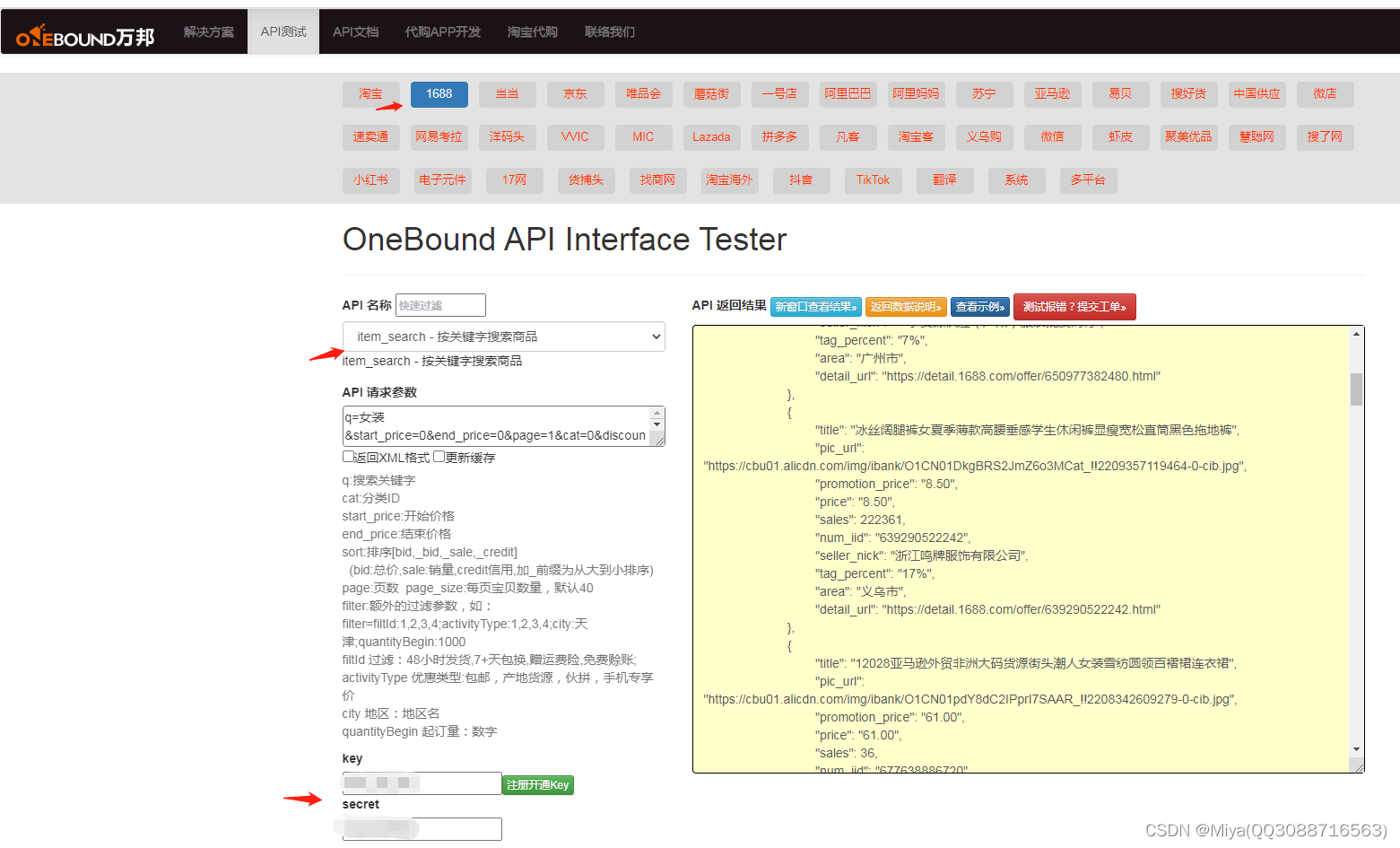The image size is (1400, 848).
Task: Click the secret input field
Action: coord(422,829)
